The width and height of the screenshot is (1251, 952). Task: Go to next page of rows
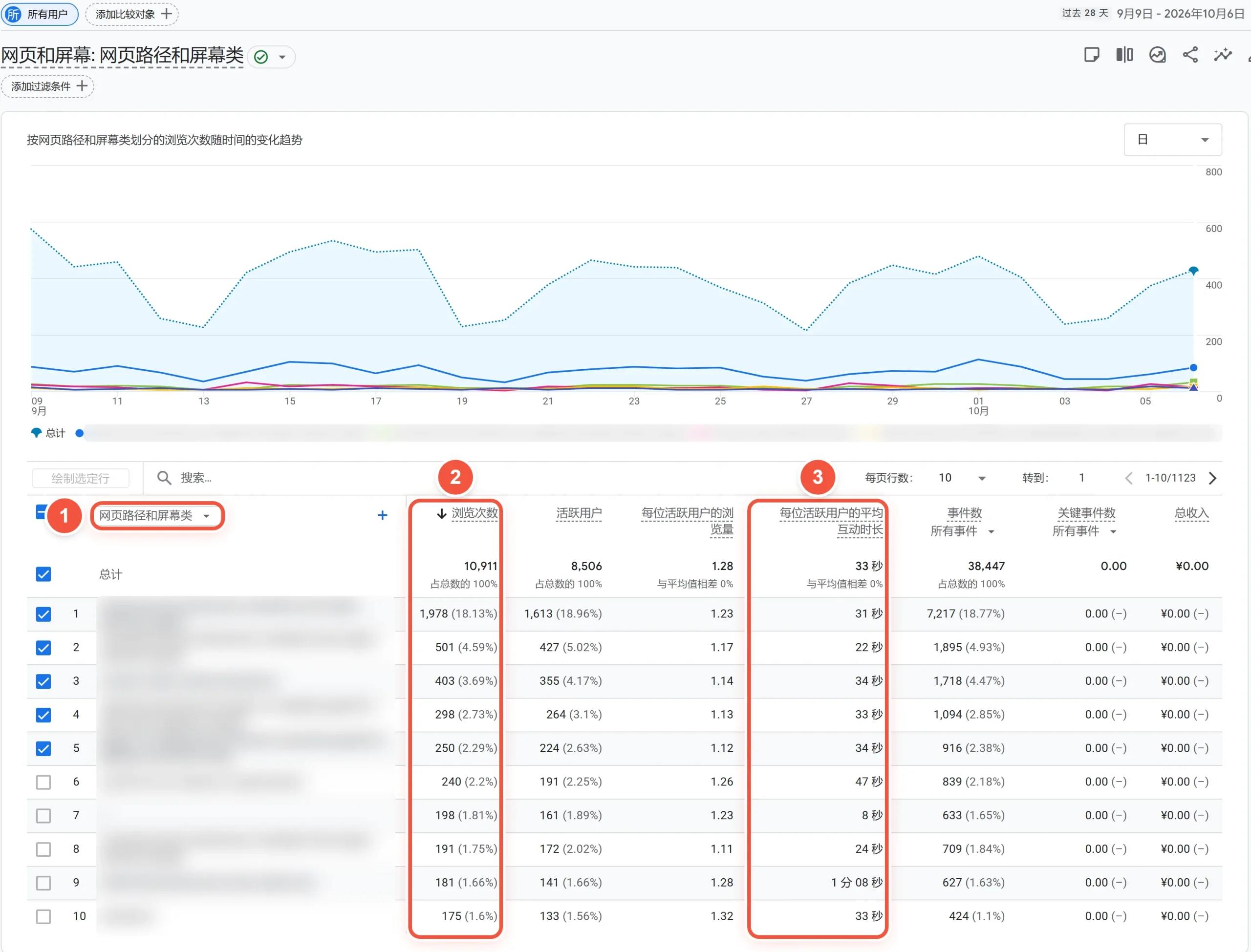pos(1212,478)
